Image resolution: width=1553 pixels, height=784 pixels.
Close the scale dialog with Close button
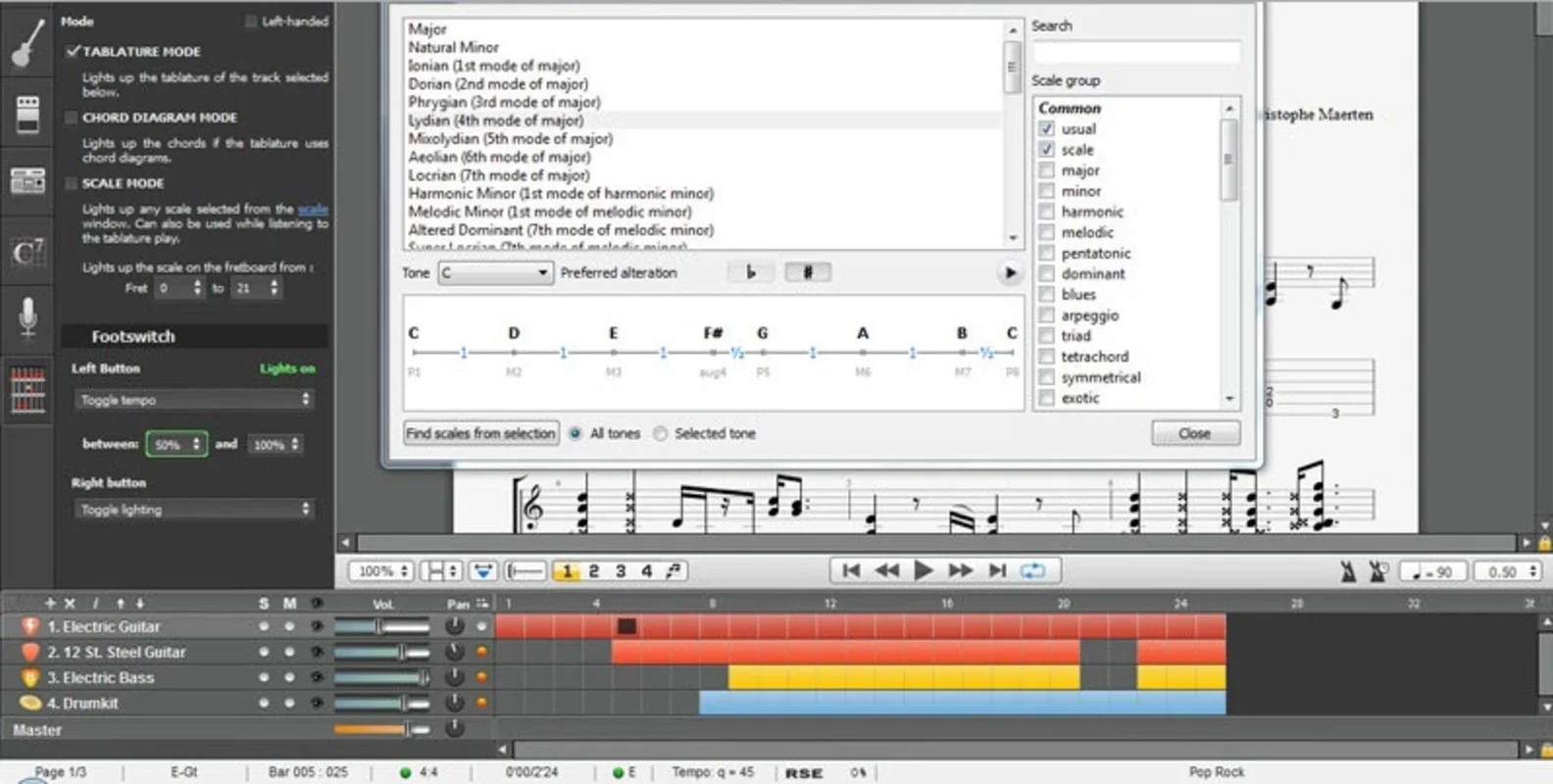point(1195,433)
